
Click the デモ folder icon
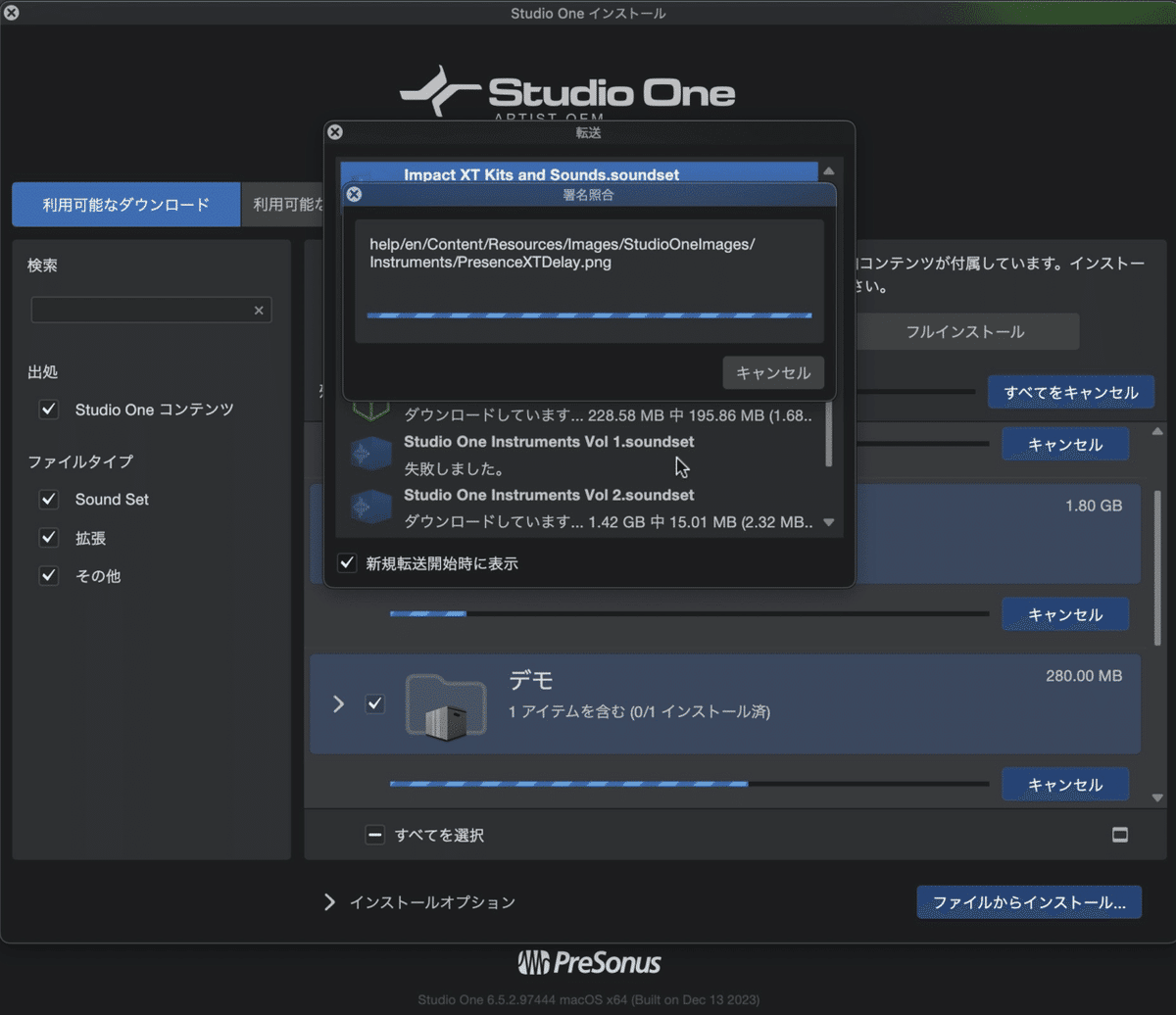pos(446,704)
